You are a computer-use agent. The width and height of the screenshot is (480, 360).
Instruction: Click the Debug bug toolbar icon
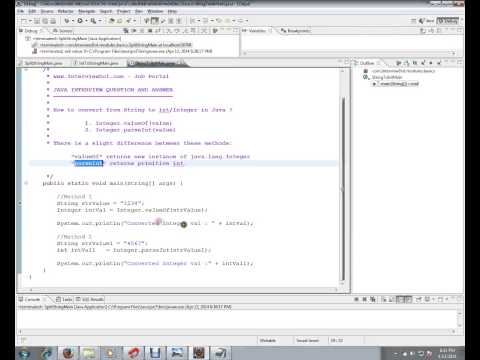pos(67,21)
